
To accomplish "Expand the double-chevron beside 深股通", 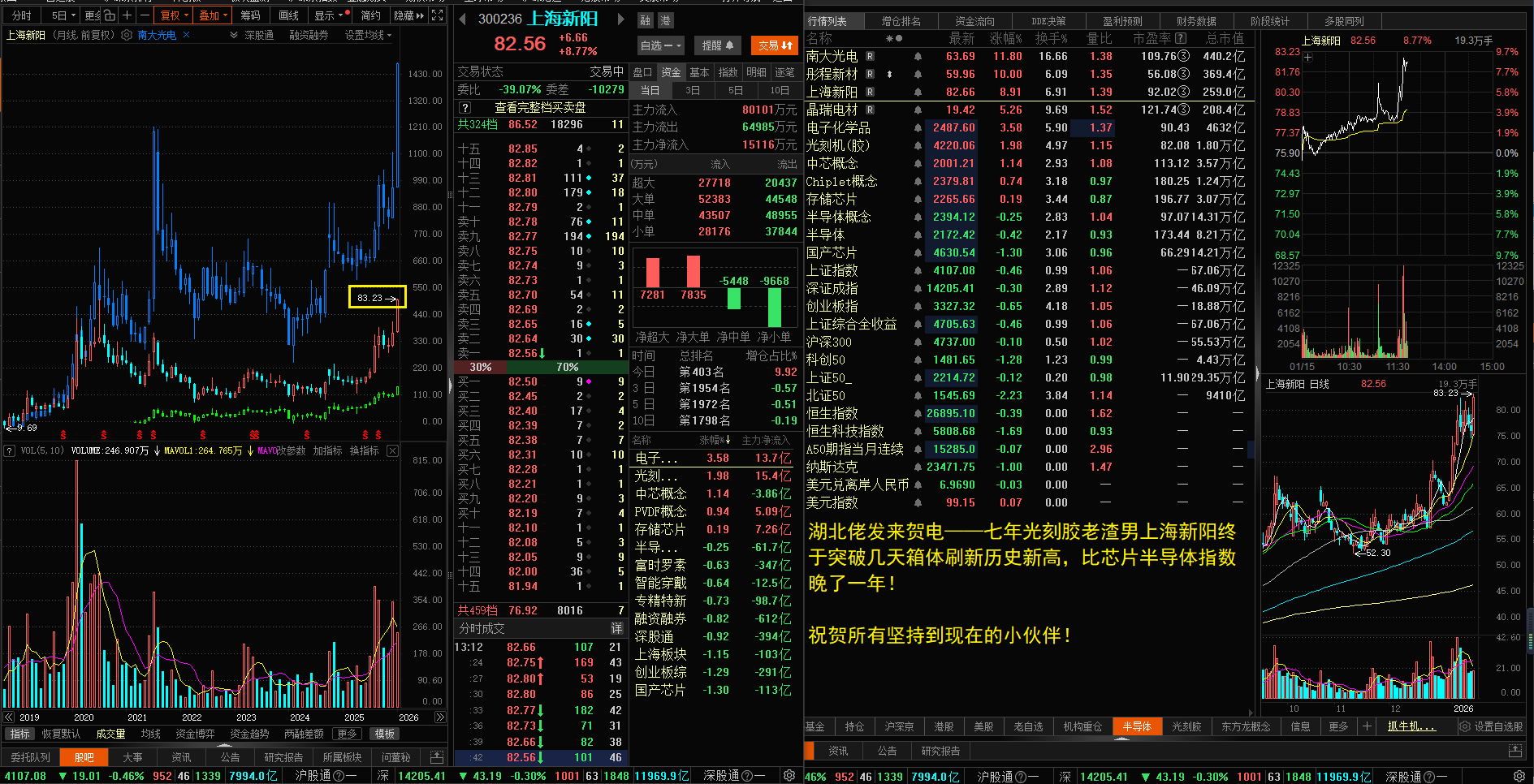I will [x=234, y=35].
